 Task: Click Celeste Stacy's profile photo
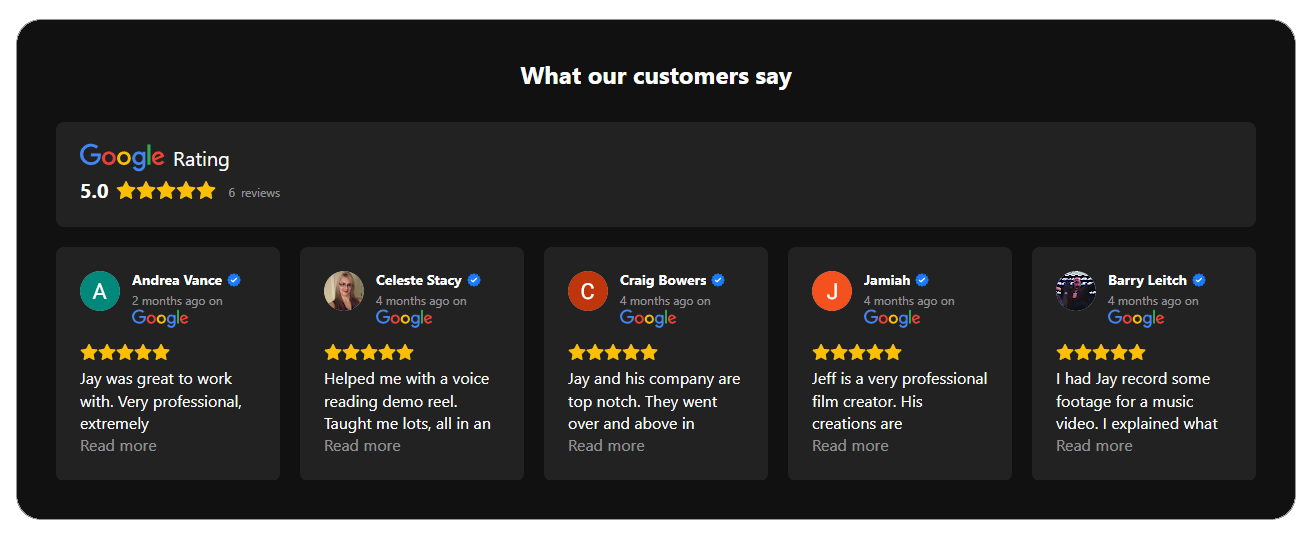[x=344, y=291]
